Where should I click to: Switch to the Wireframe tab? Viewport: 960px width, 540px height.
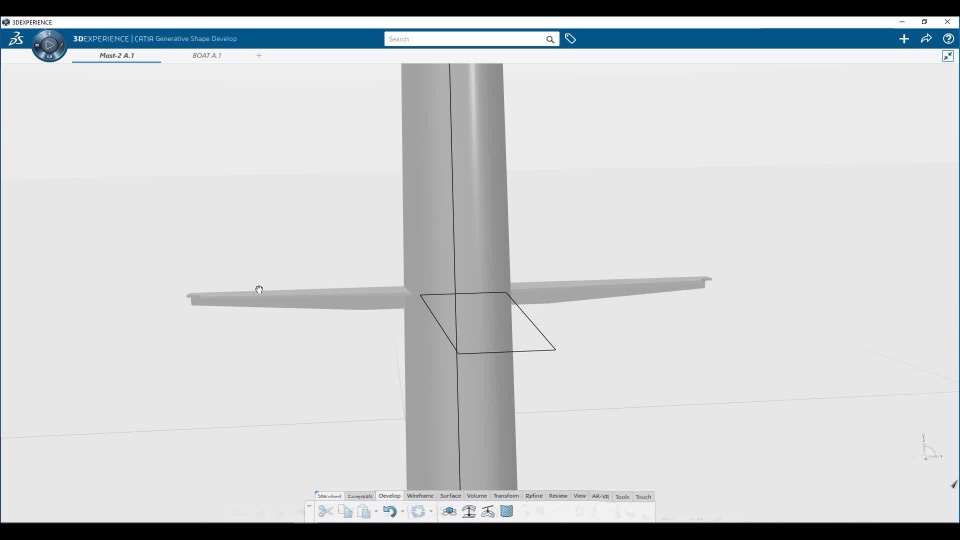tap(420, 496)
